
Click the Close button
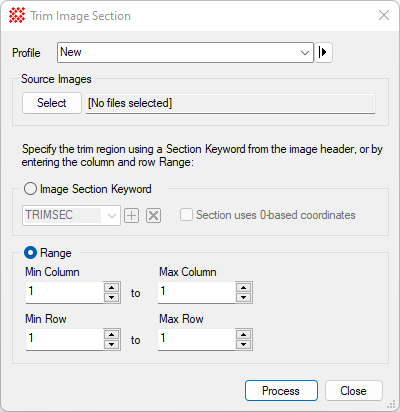(x=354, y=391)
